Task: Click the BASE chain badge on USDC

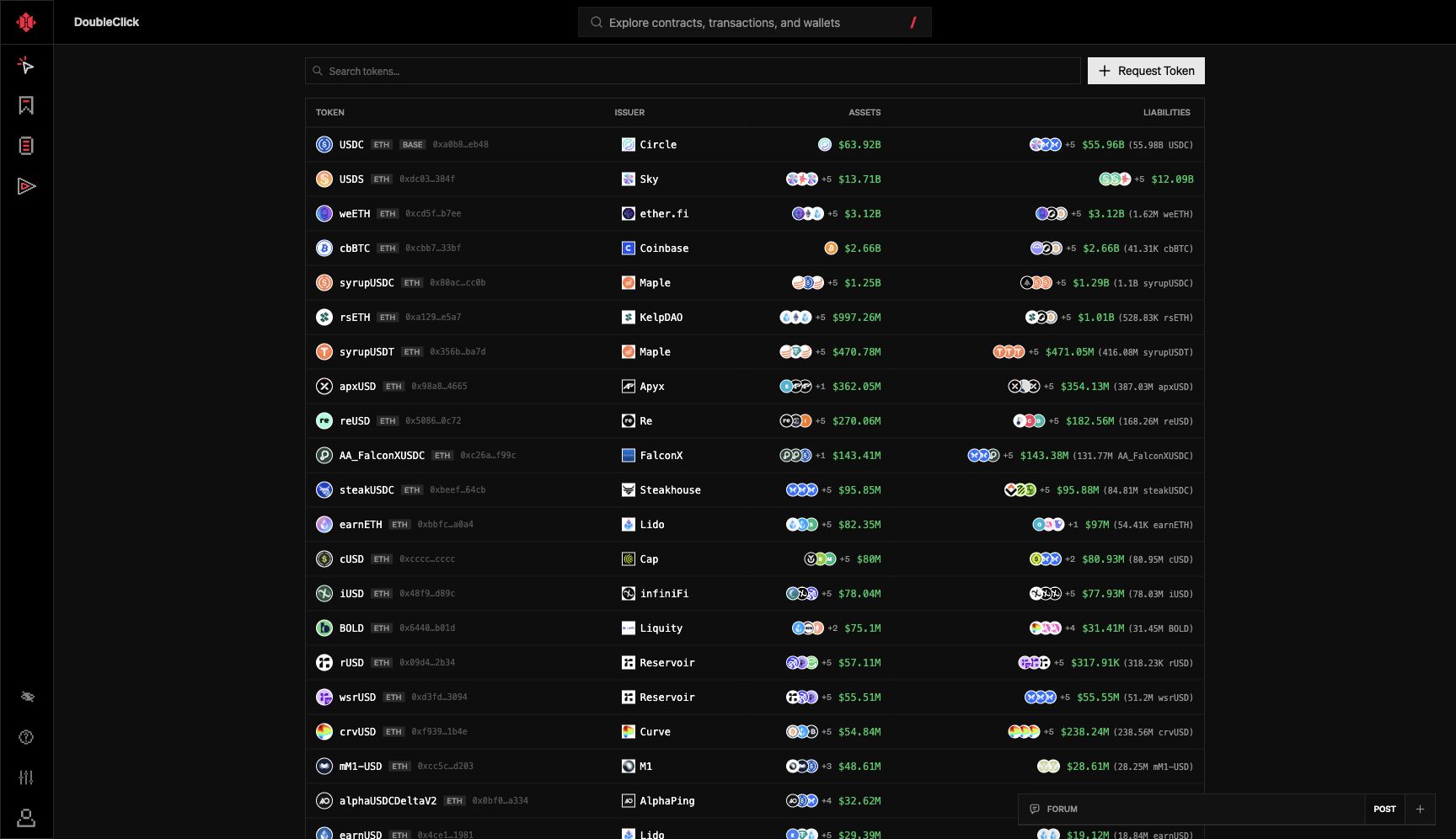Action: [413, 145]
